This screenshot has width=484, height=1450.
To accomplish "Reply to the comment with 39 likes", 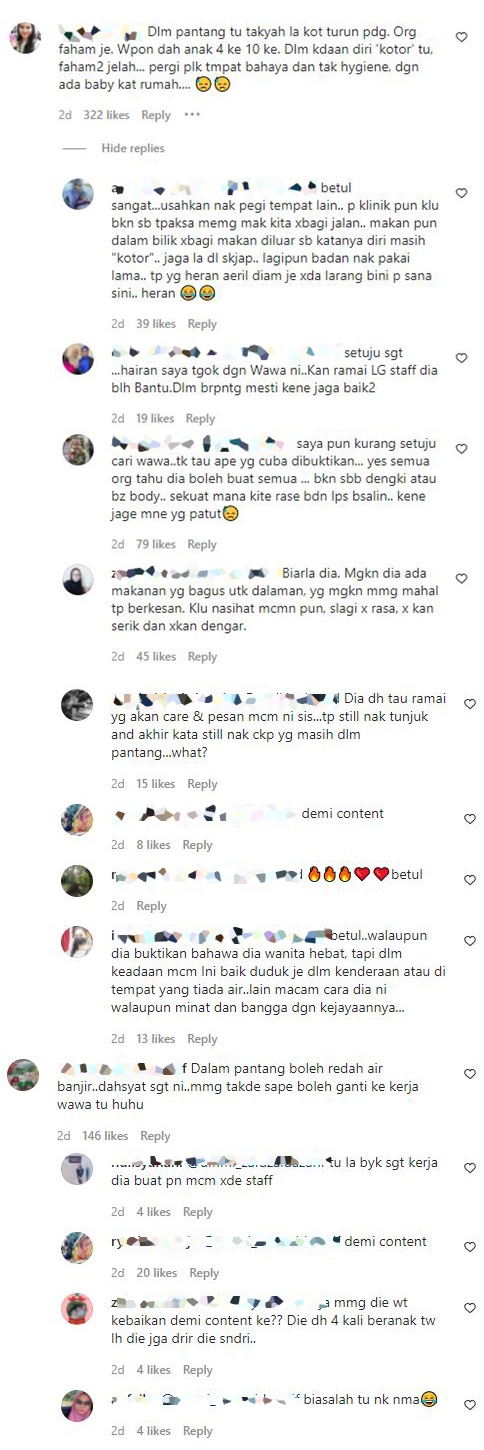I will coord(202,324).
